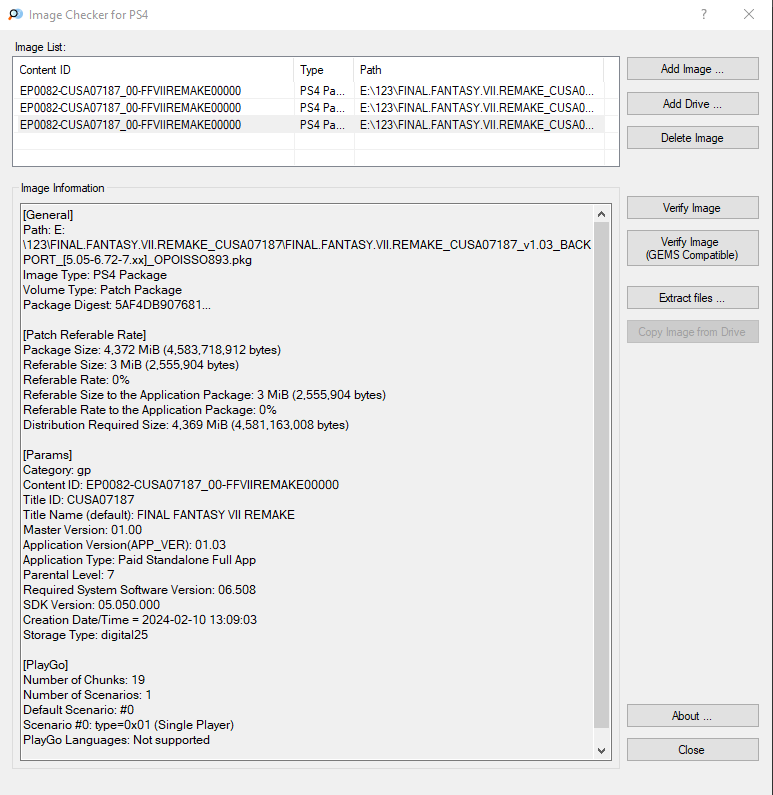This screenshot has height=795, width=773.
Task: Click Verify Image (GEMS Compatible)
Action: 692,248
